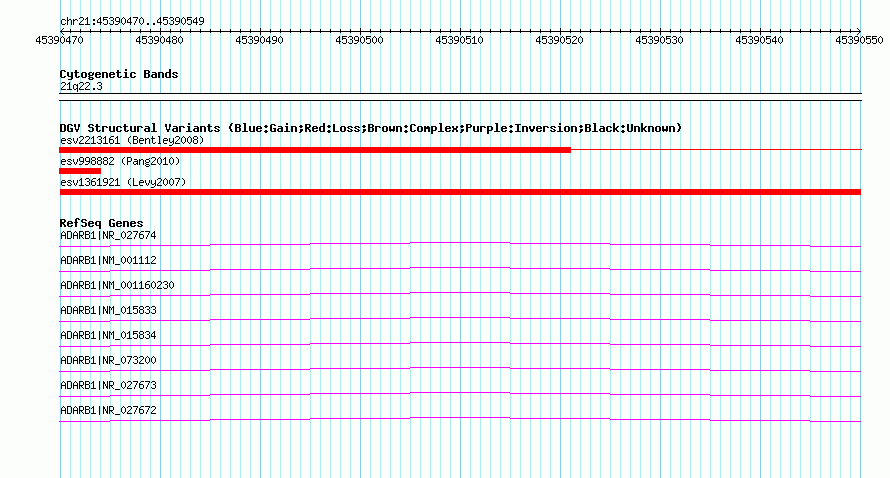Select the 21q22.3 band label
890x478 pixels.
(81, 86)
